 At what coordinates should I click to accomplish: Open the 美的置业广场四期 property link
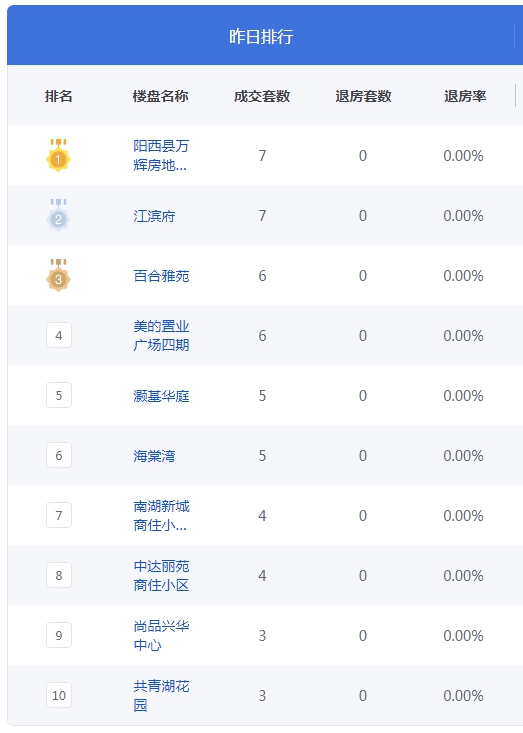[x=161, y=335]
